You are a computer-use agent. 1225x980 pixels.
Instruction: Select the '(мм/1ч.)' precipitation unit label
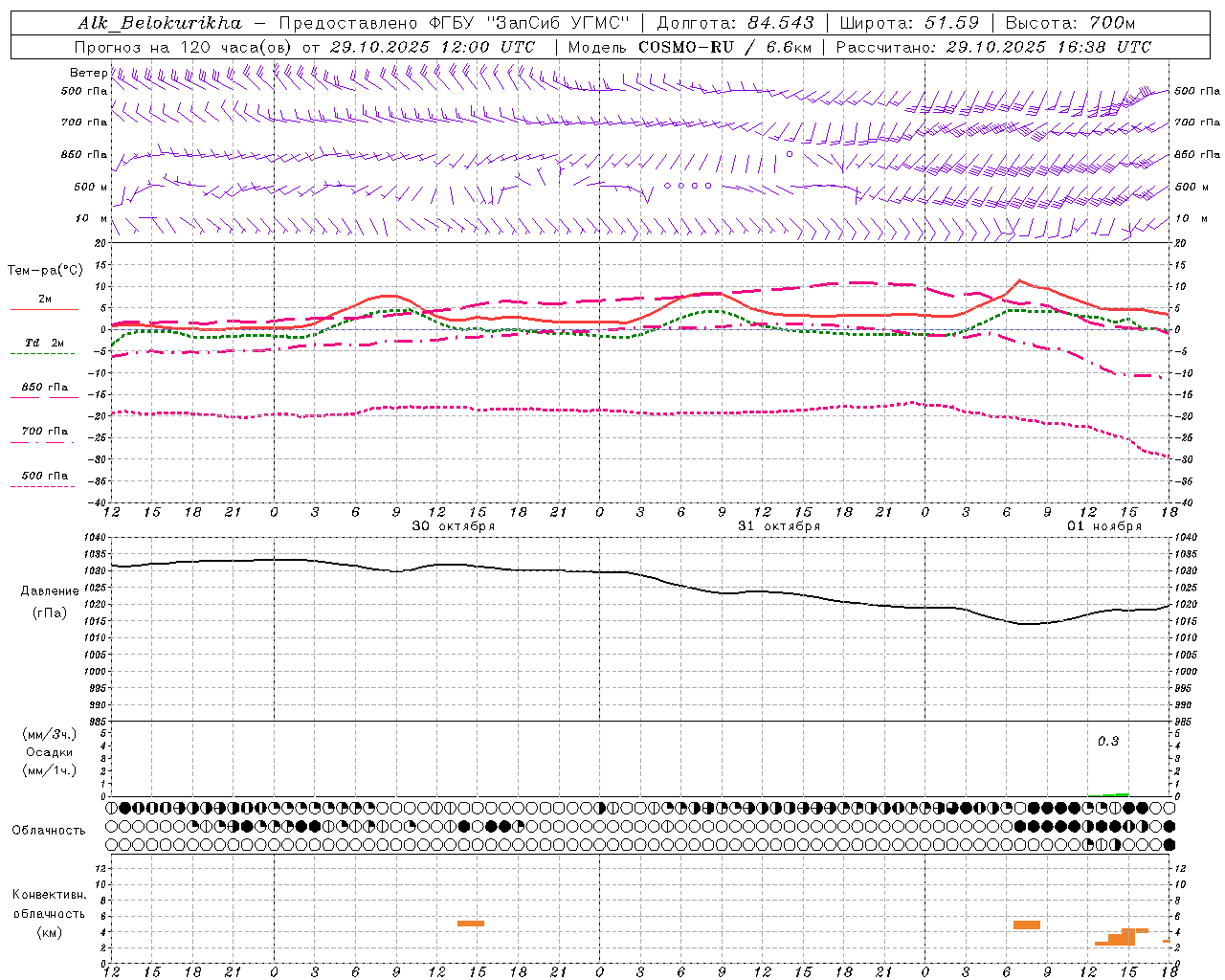[50, 770]
